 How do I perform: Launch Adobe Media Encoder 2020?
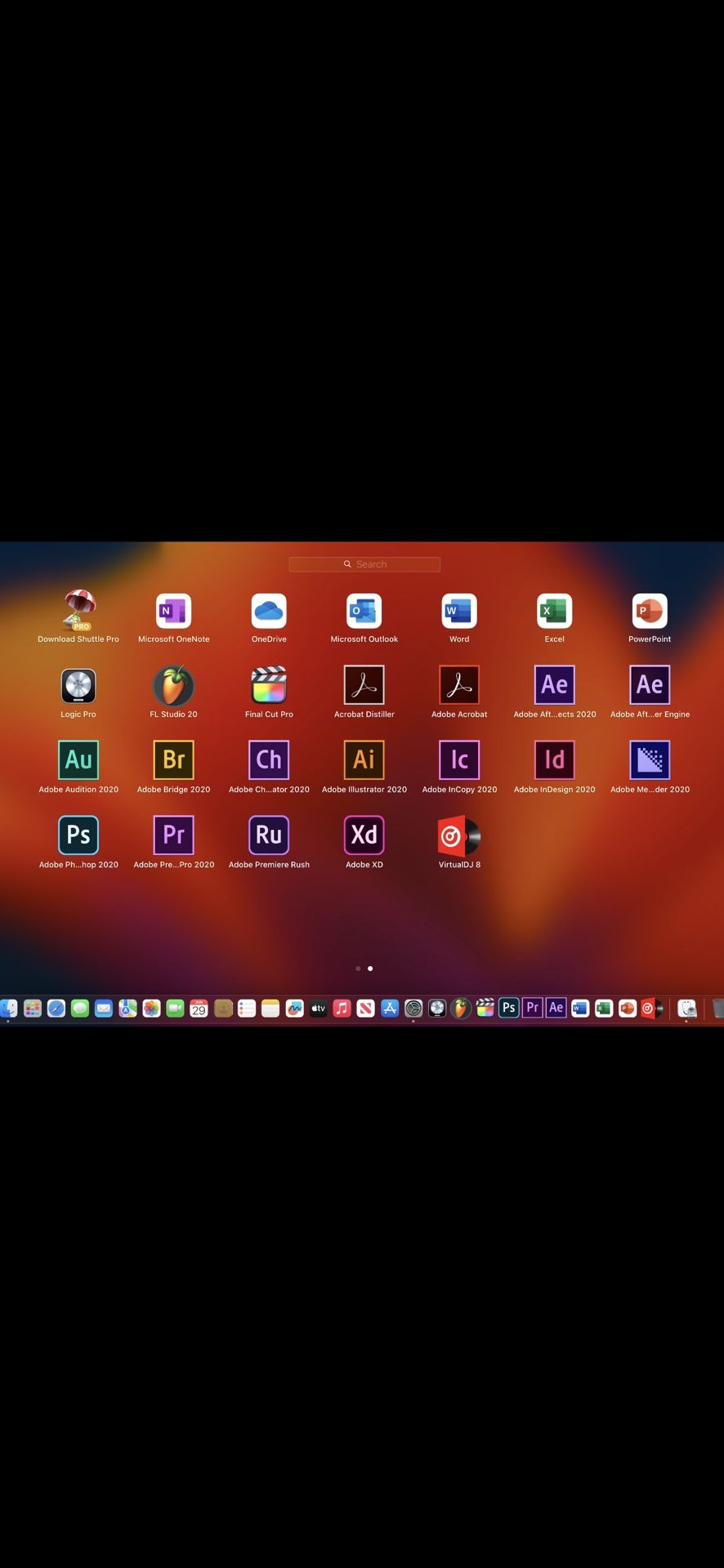[x=650, y=760]
